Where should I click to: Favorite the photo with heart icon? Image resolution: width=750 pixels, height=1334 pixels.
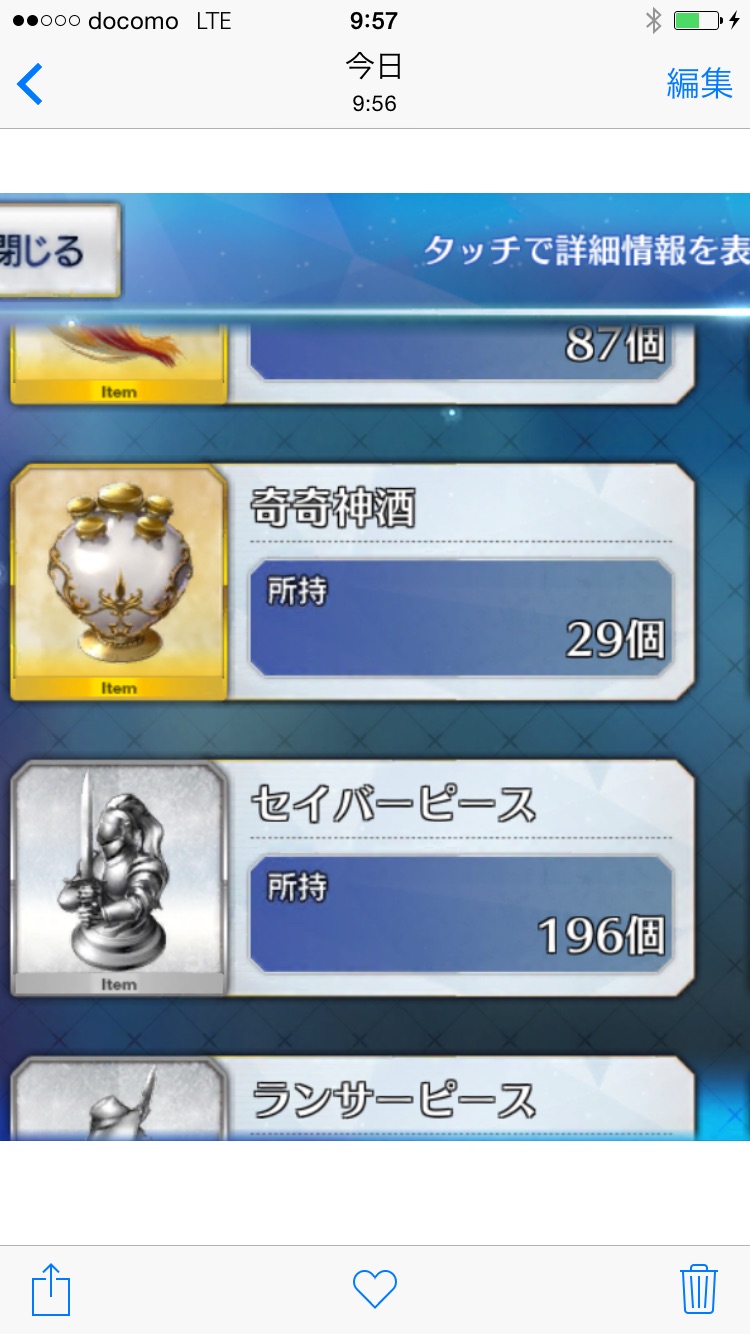(x=375, y=1289)
